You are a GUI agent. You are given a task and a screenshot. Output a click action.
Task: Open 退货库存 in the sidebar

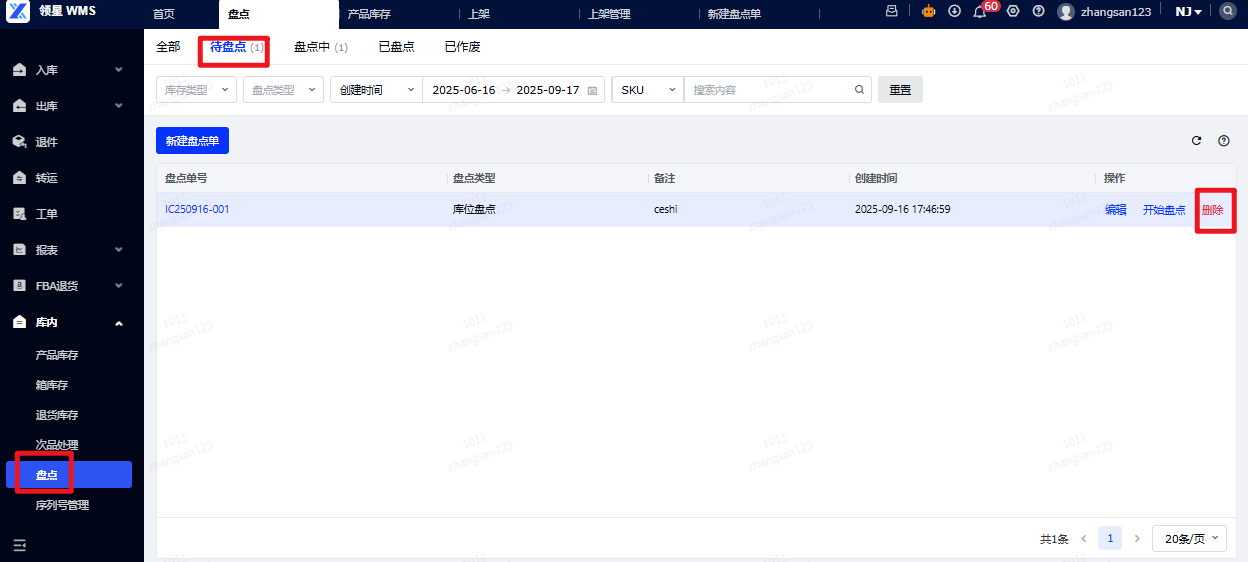(57, 415)
